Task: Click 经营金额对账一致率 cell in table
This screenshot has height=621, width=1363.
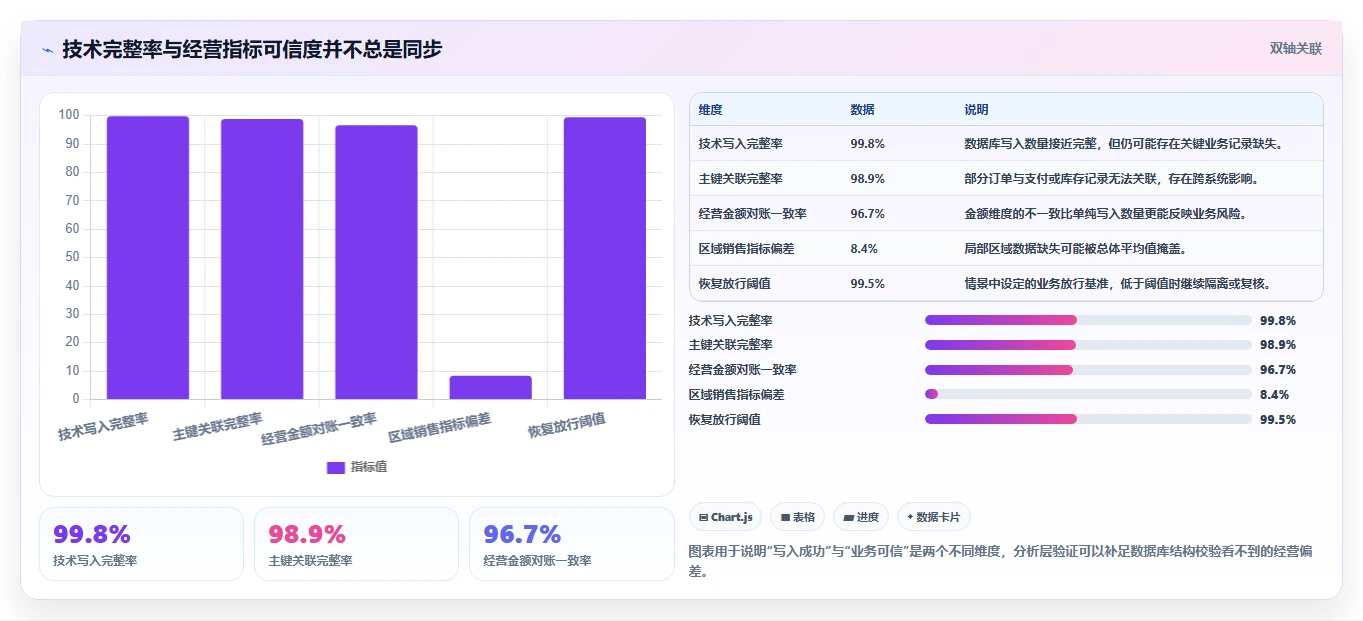Action: click(752, 214)
